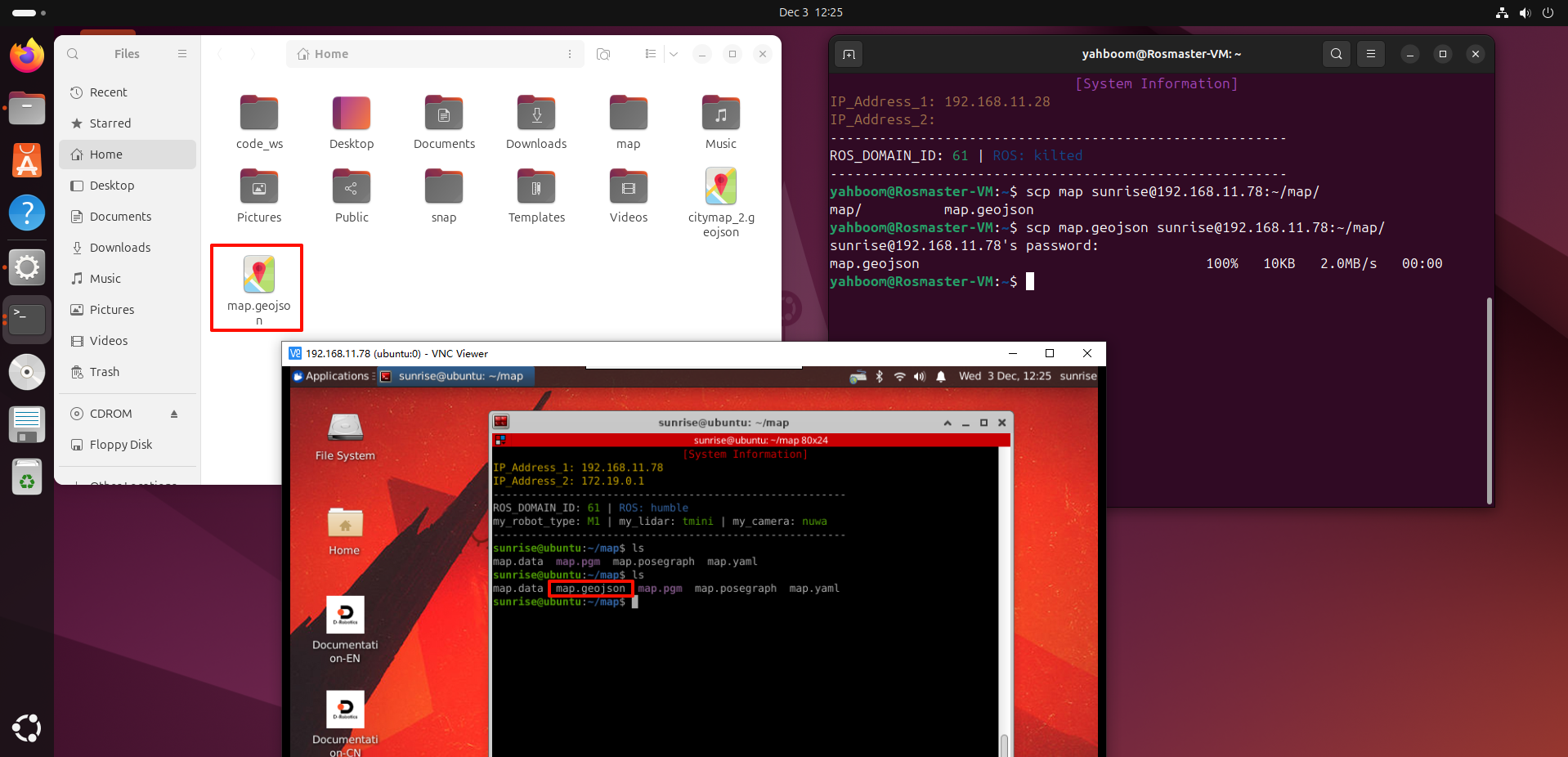
Task: Open Firefox from the dock
Action: click(26, 56)
